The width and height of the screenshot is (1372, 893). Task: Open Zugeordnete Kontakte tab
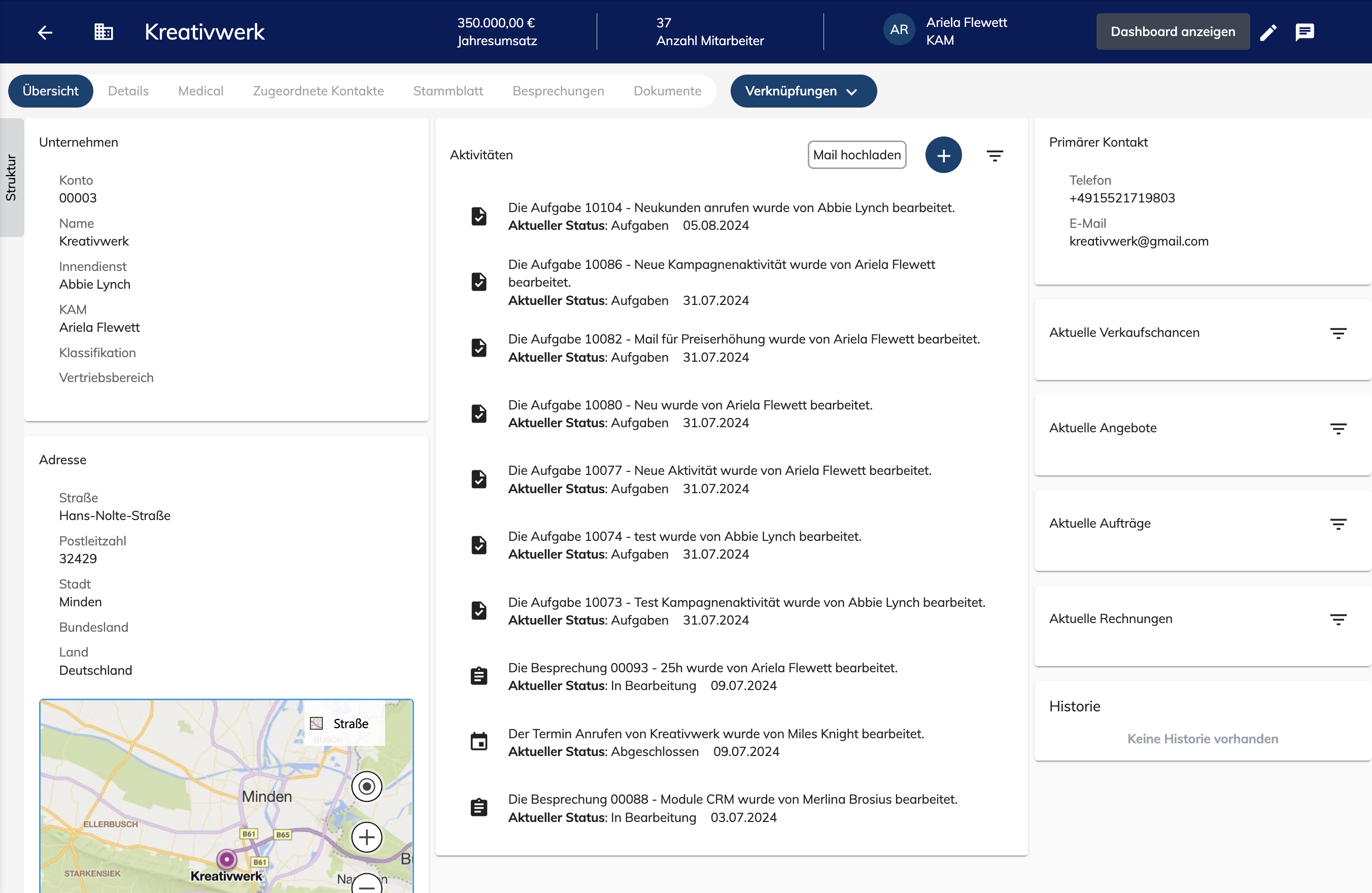click(318, 91)
